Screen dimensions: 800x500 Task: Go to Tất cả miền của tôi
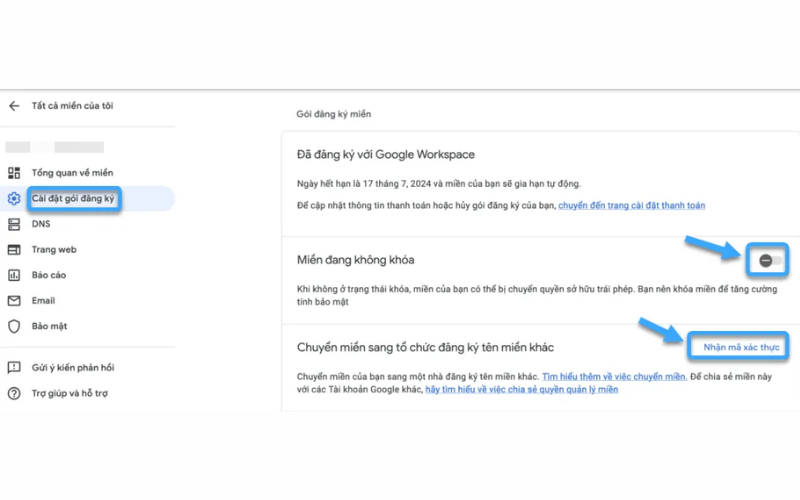point(72,106)
